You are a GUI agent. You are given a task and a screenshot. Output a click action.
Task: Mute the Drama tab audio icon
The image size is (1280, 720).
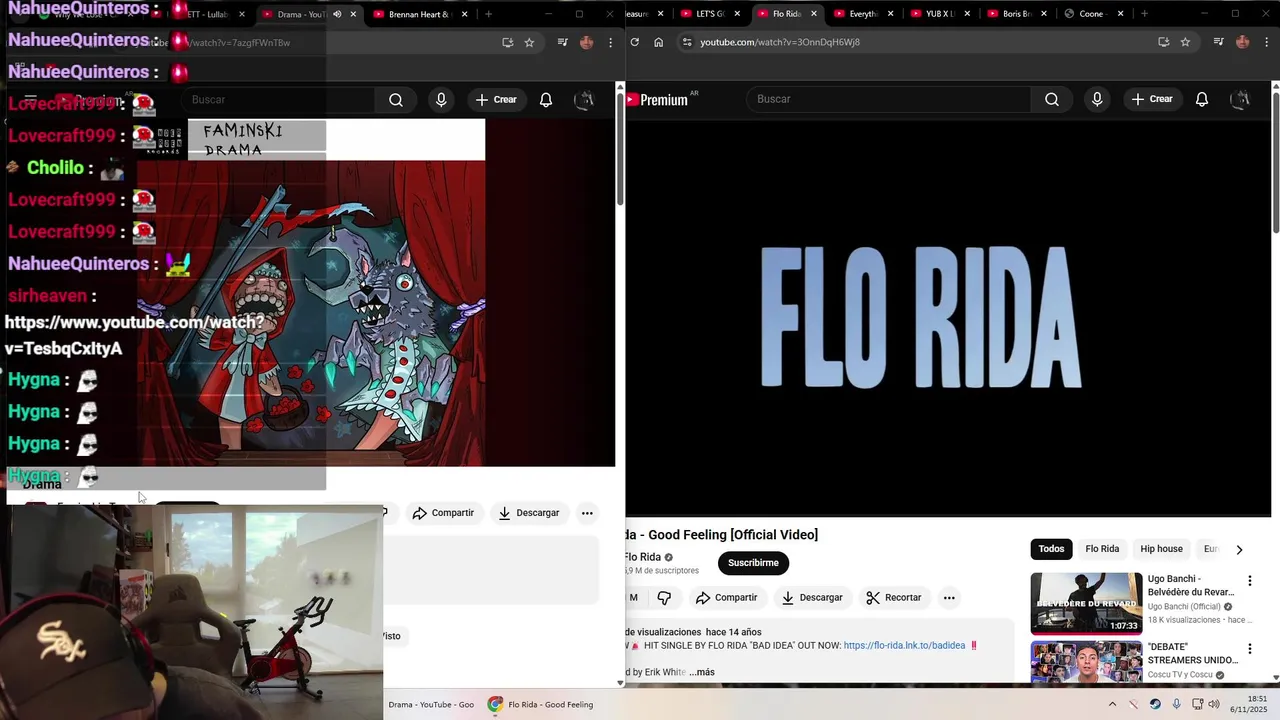point(337,14)
